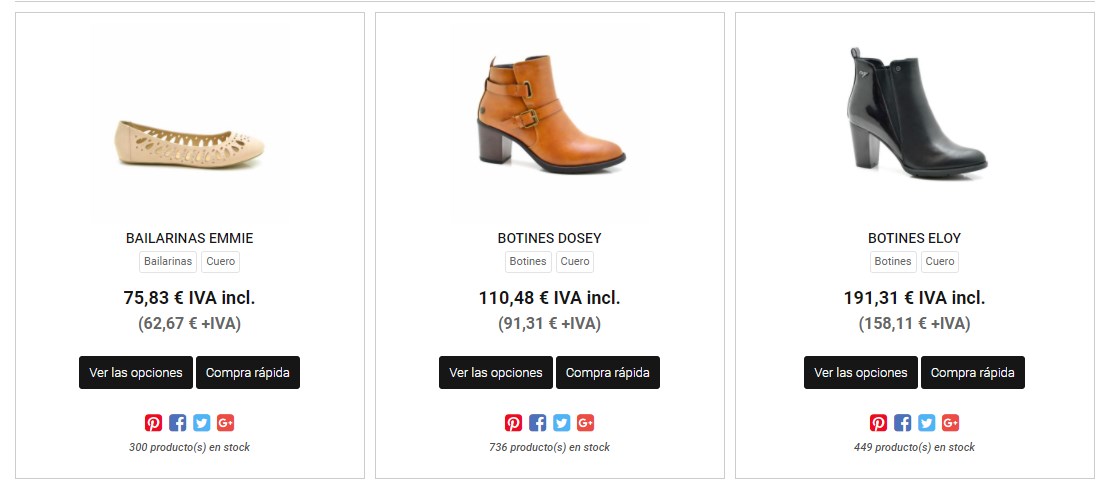This screenshot has width=1101, height=483.
Task: Share Botines Eloy on Google Plus
Action: [x=951, y=423]
